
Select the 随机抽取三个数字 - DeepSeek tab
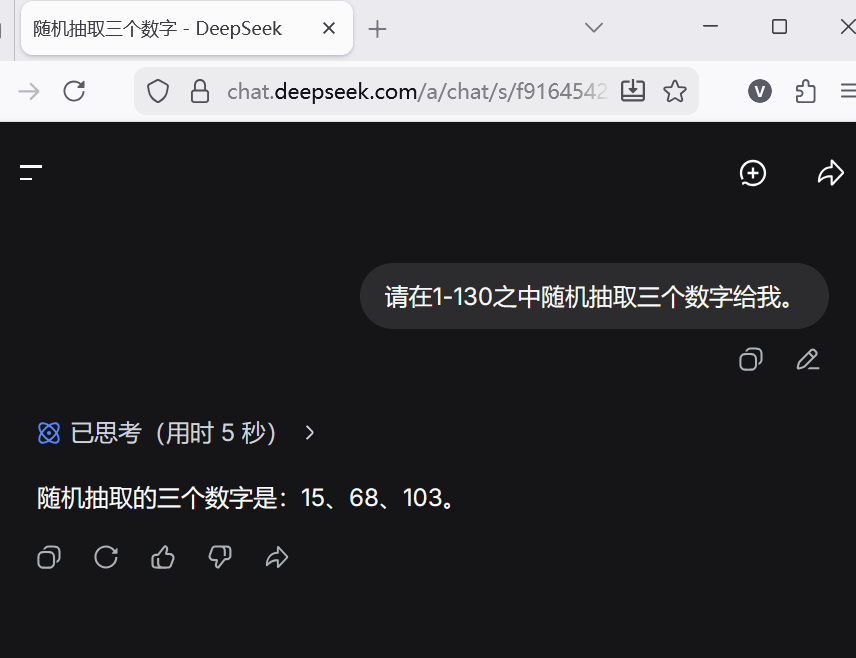(x=187, y=28)
